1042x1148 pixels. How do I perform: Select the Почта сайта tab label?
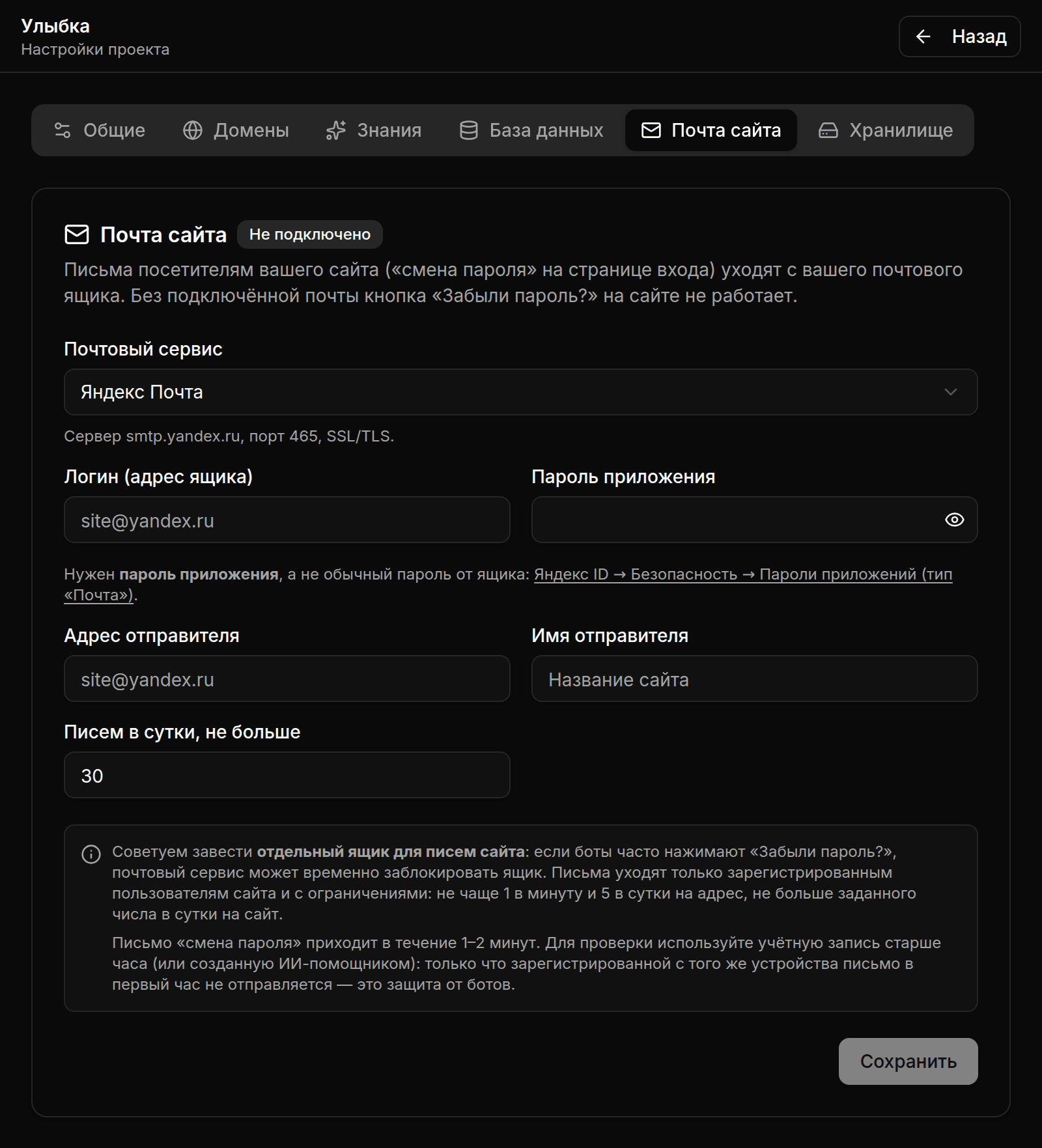[x=726, y=130]
